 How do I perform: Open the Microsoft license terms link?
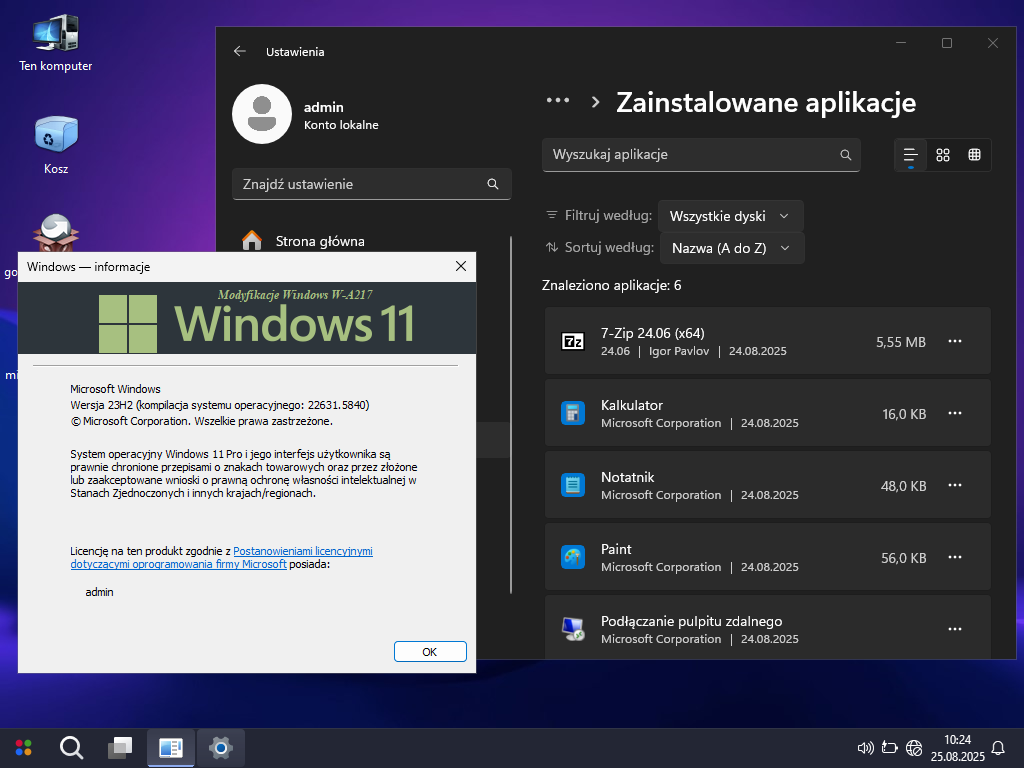302,551
